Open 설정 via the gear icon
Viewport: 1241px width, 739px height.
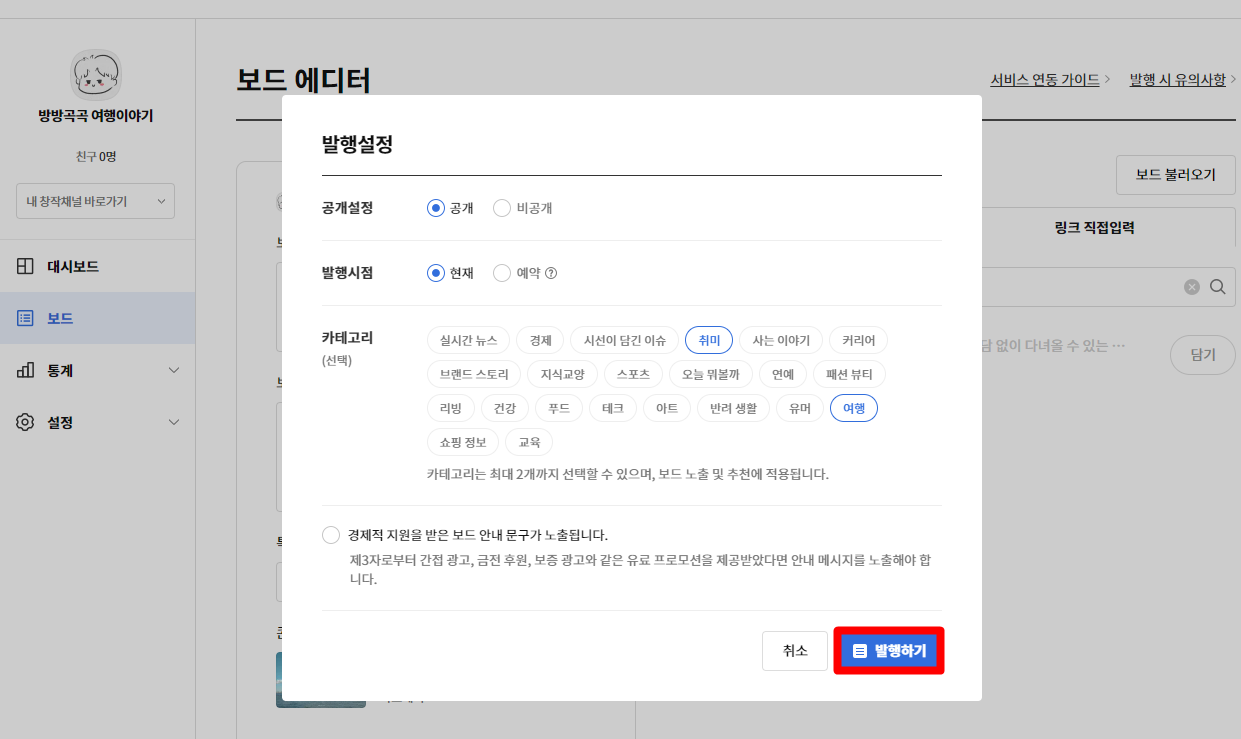click(x=27, y=422)
